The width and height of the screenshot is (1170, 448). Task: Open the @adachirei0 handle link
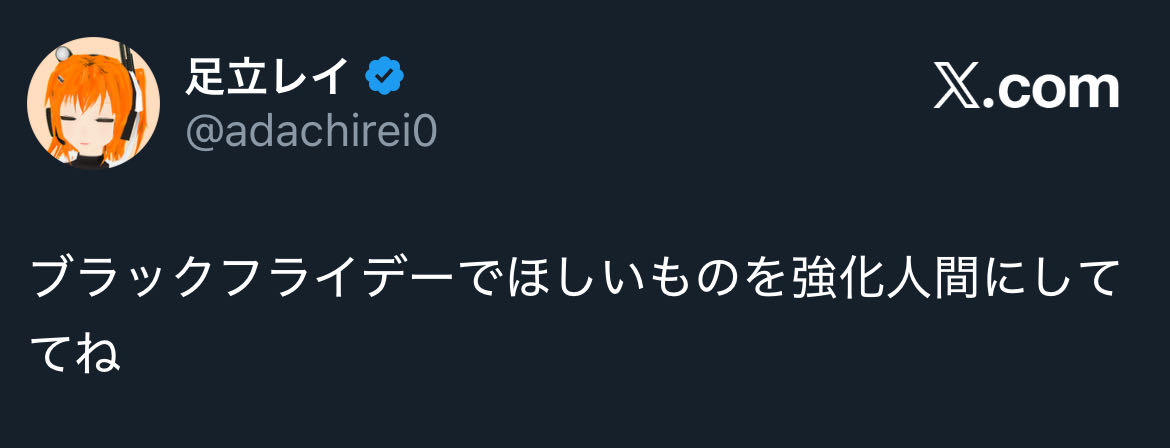pyautogui.click(x=311, y=132)
